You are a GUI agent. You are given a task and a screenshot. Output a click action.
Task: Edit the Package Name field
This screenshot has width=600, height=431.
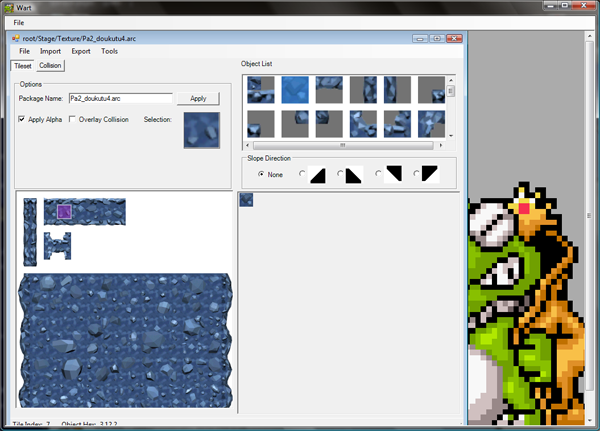pos(121,98)
